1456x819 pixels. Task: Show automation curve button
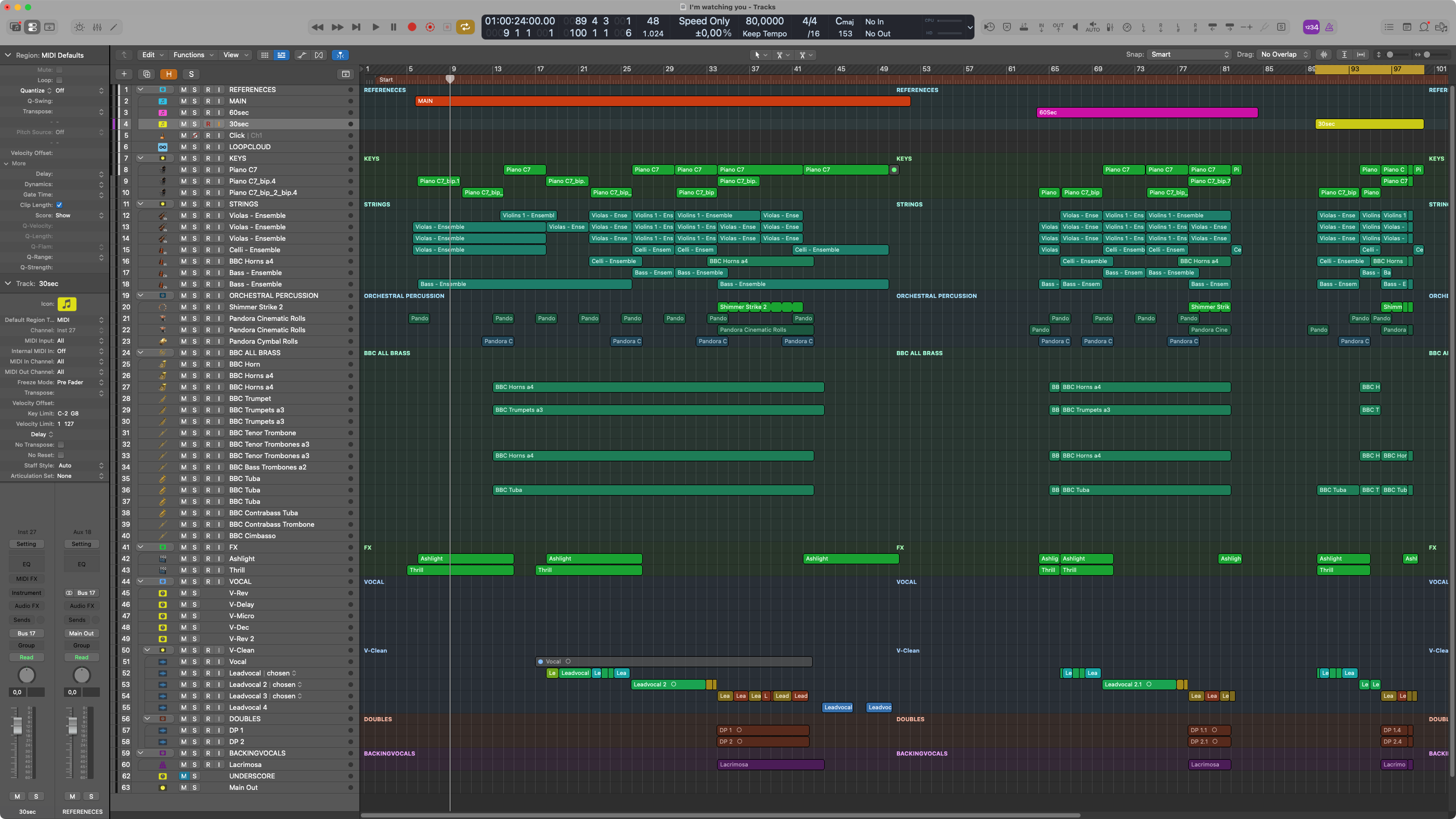[x=302, y=55]
